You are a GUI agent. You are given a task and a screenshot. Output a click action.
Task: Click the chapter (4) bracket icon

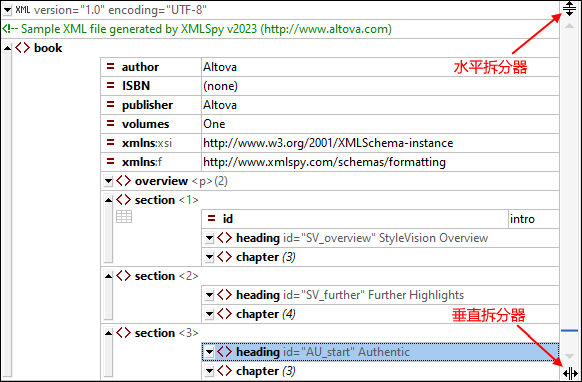[225, 314]
